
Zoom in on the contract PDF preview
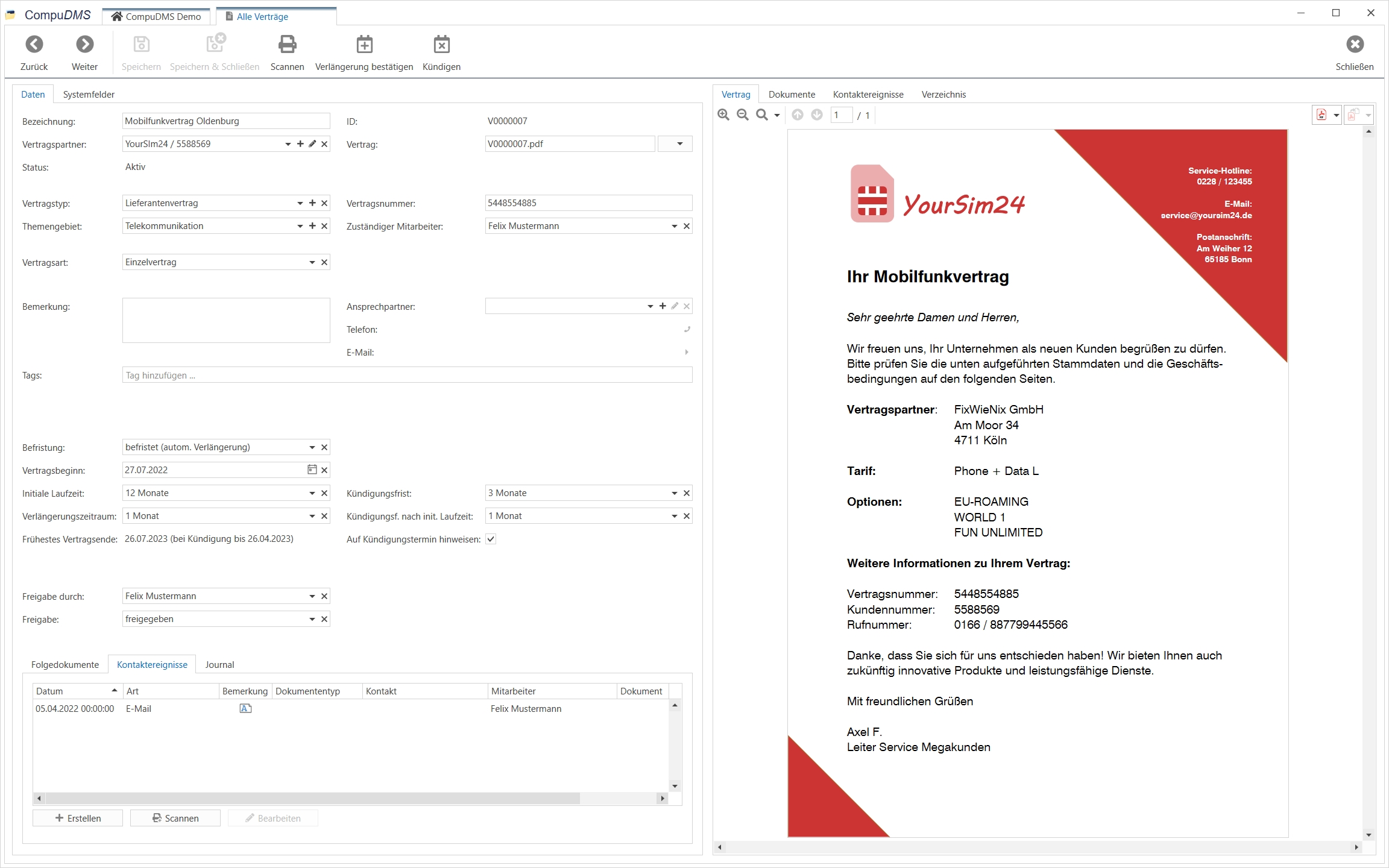[723, 115]
